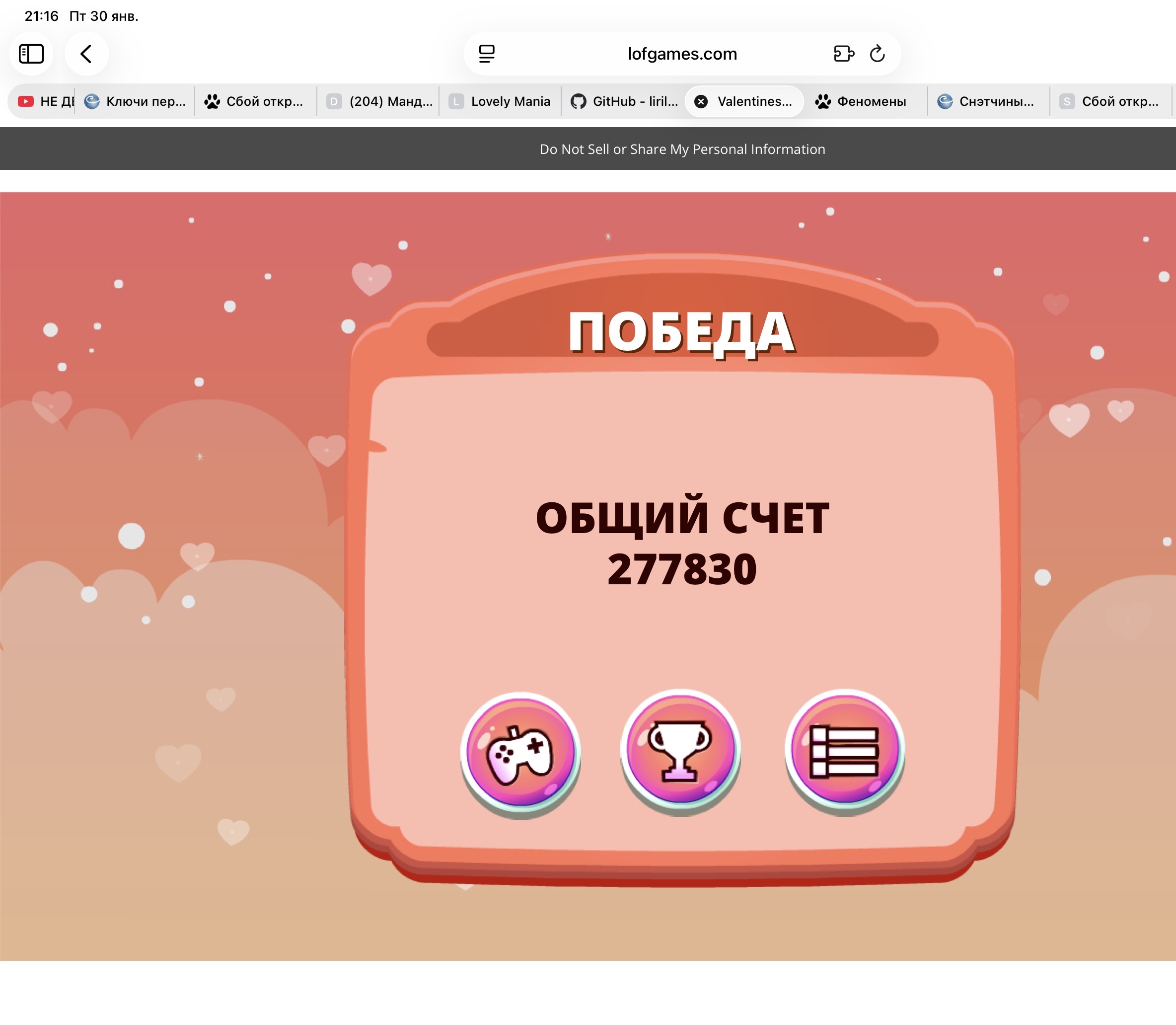Open the YouTube НЕ Д tab
The image size is (1176, 1025).
[47, 102]
